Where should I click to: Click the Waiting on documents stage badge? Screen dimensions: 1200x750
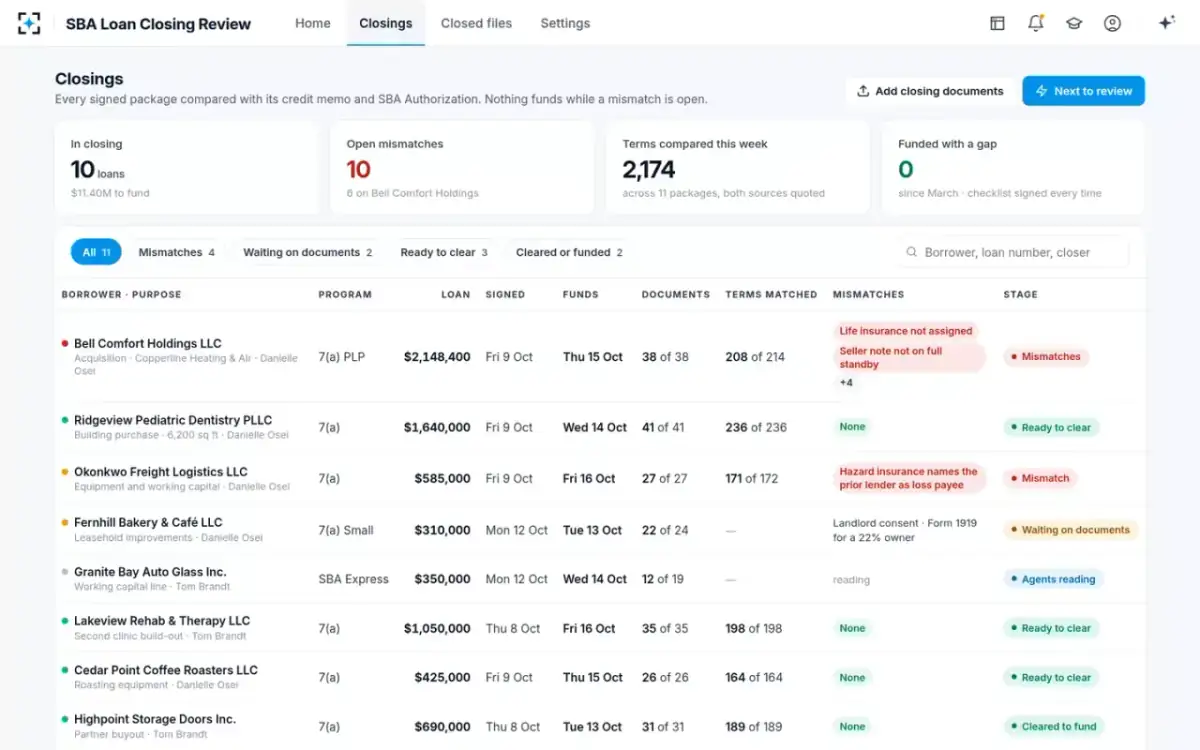1070,530
